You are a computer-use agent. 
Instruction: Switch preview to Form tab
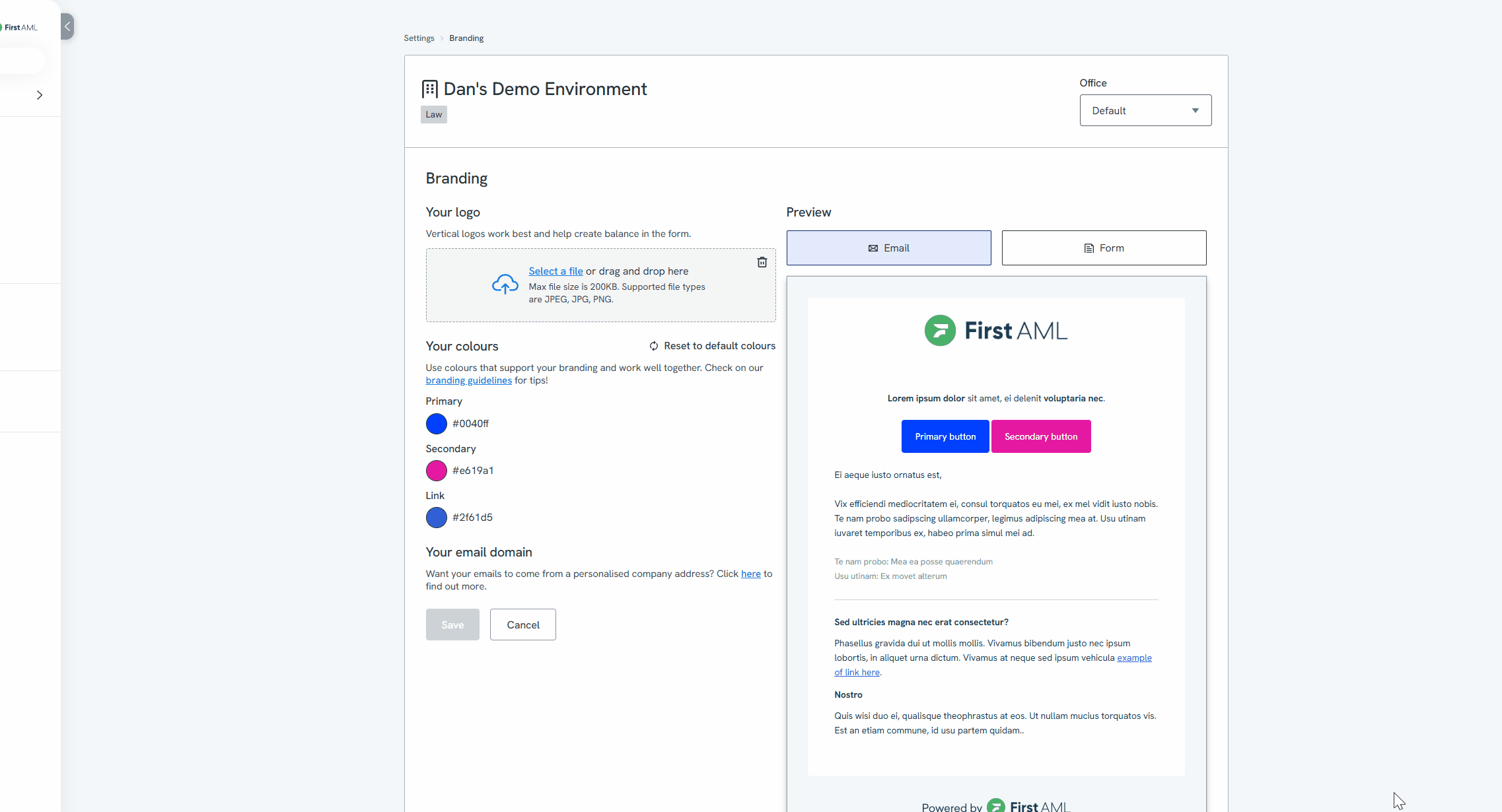1104,248
